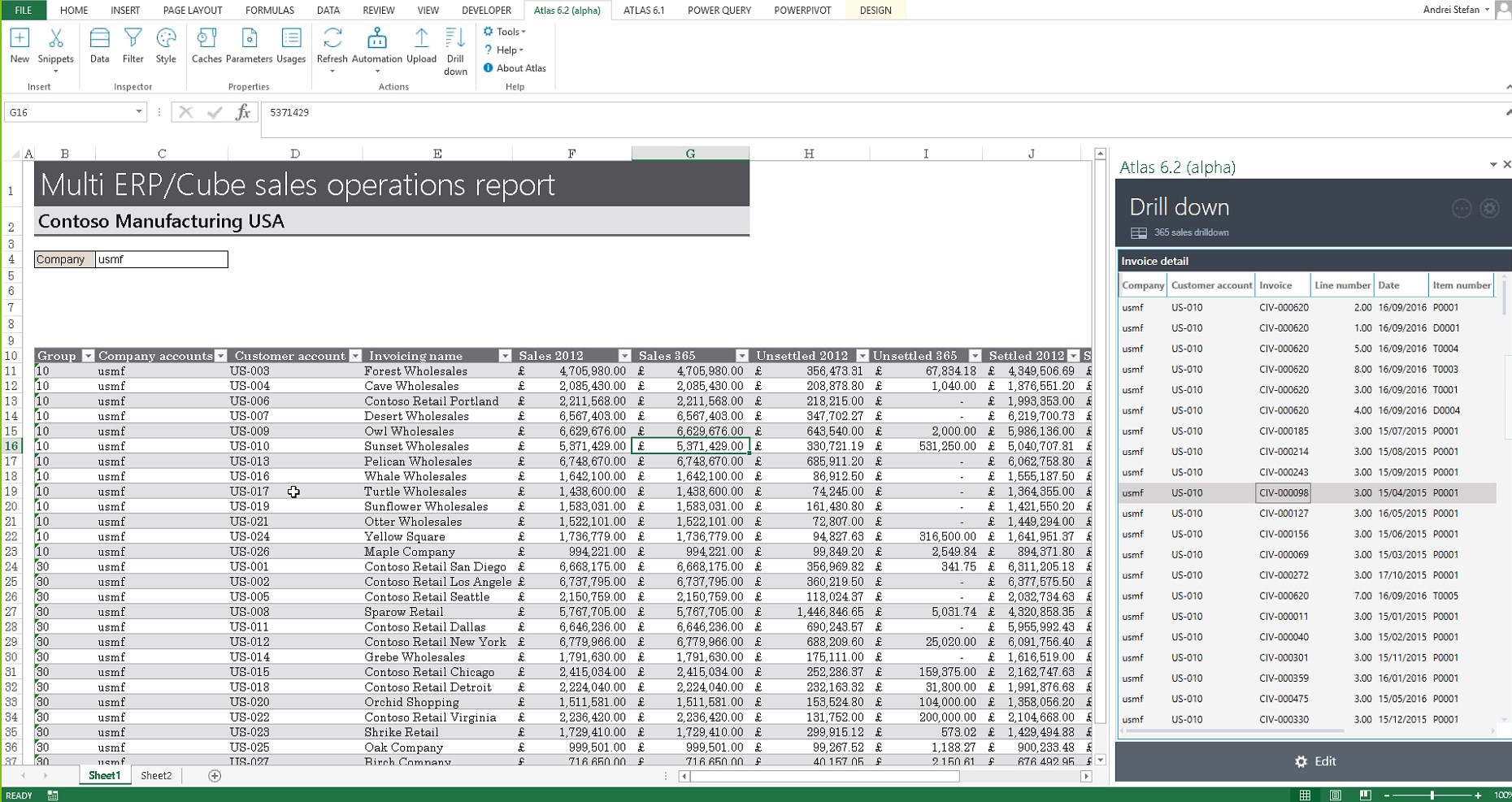This screenshot has height=802, width=1512.
Task: Open the Atlas task pane options arrow
Action: tap(1492, 165)
